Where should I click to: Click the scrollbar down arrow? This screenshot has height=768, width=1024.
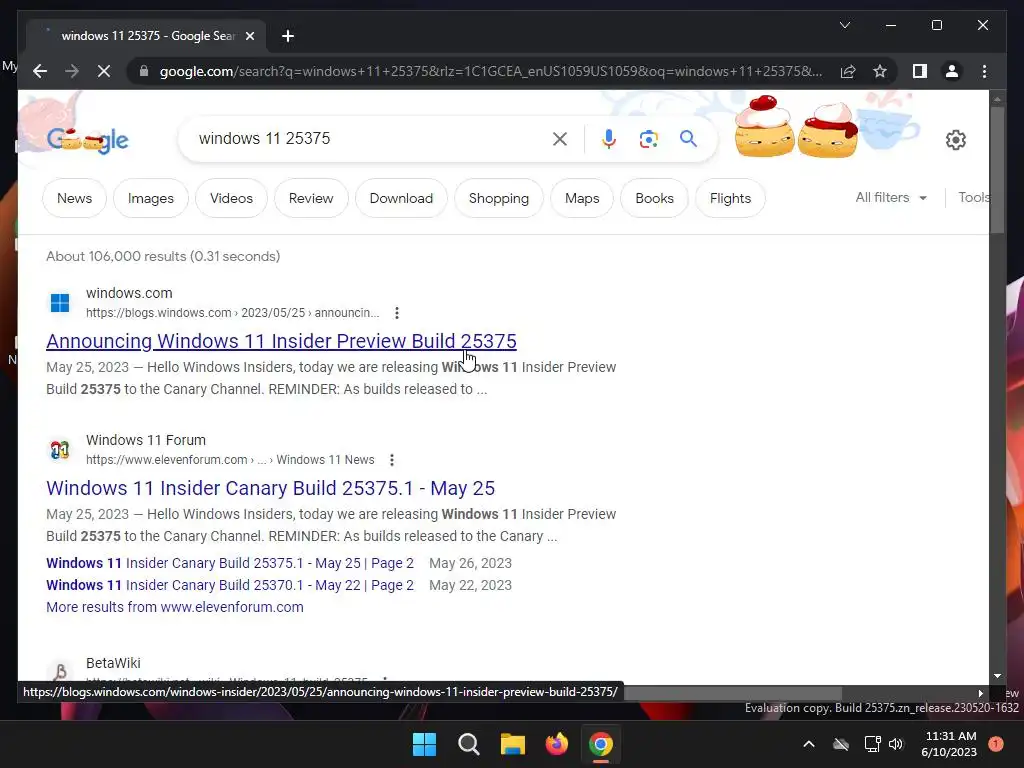click(x=997, y=676)
